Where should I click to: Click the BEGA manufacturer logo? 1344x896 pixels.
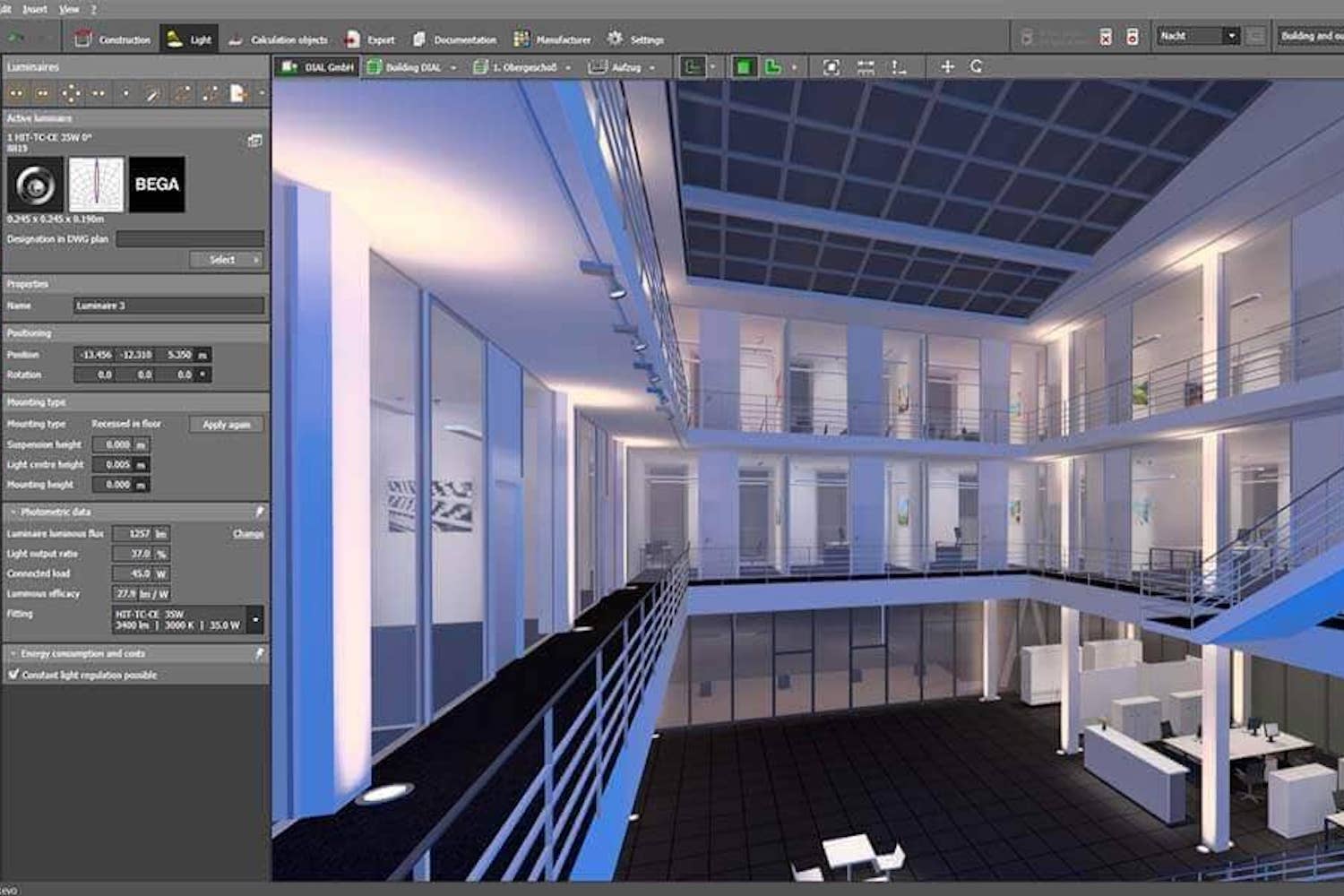pyautogui.click(x=157, y=185)
